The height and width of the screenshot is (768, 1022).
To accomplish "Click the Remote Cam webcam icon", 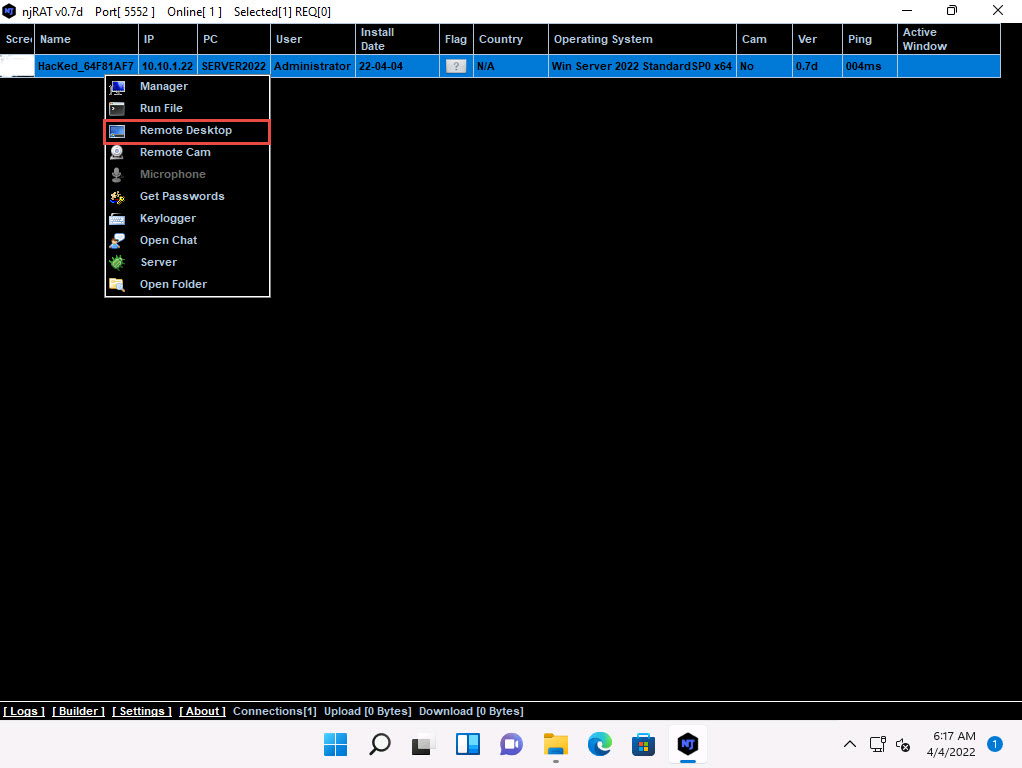I will 117,153.
